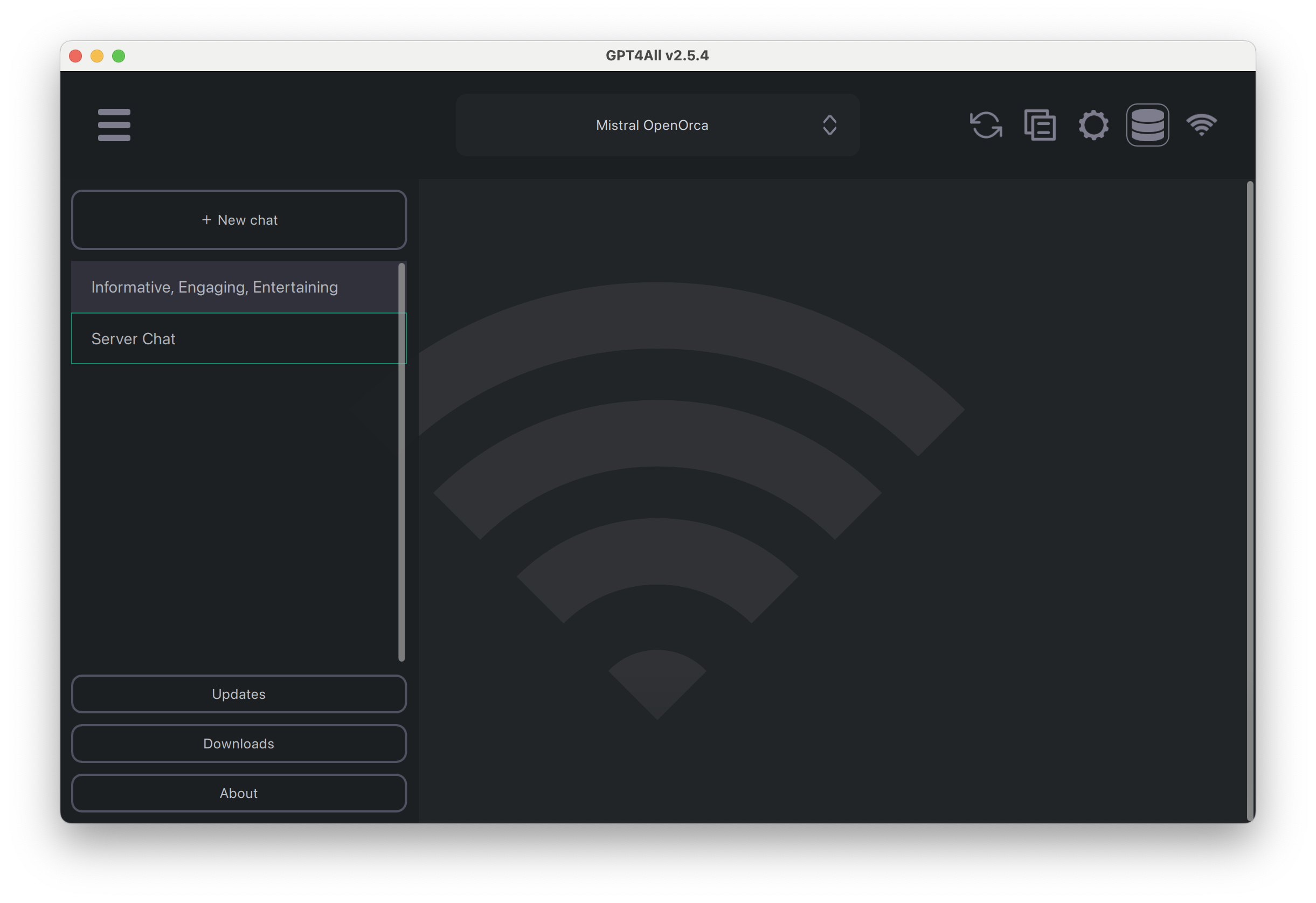Screen dimensions: 1316x903
Task: Open settings via the gear icon
Action: (1093, 124)
